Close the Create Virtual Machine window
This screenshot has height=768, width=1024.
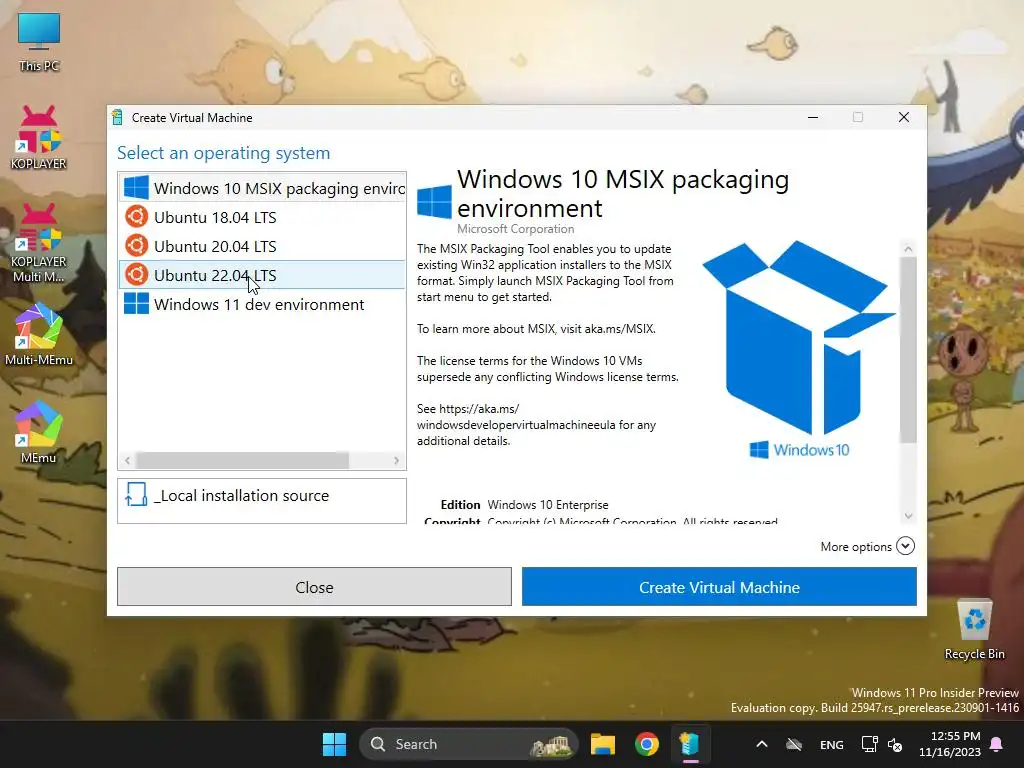click(904, 117)
